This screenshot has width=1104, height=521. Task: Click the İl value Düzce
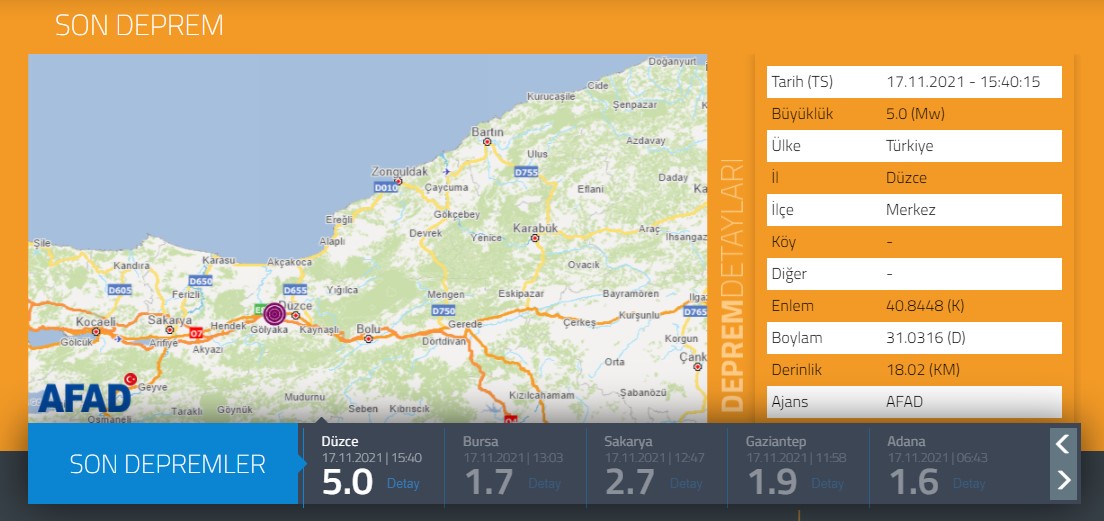906,177
